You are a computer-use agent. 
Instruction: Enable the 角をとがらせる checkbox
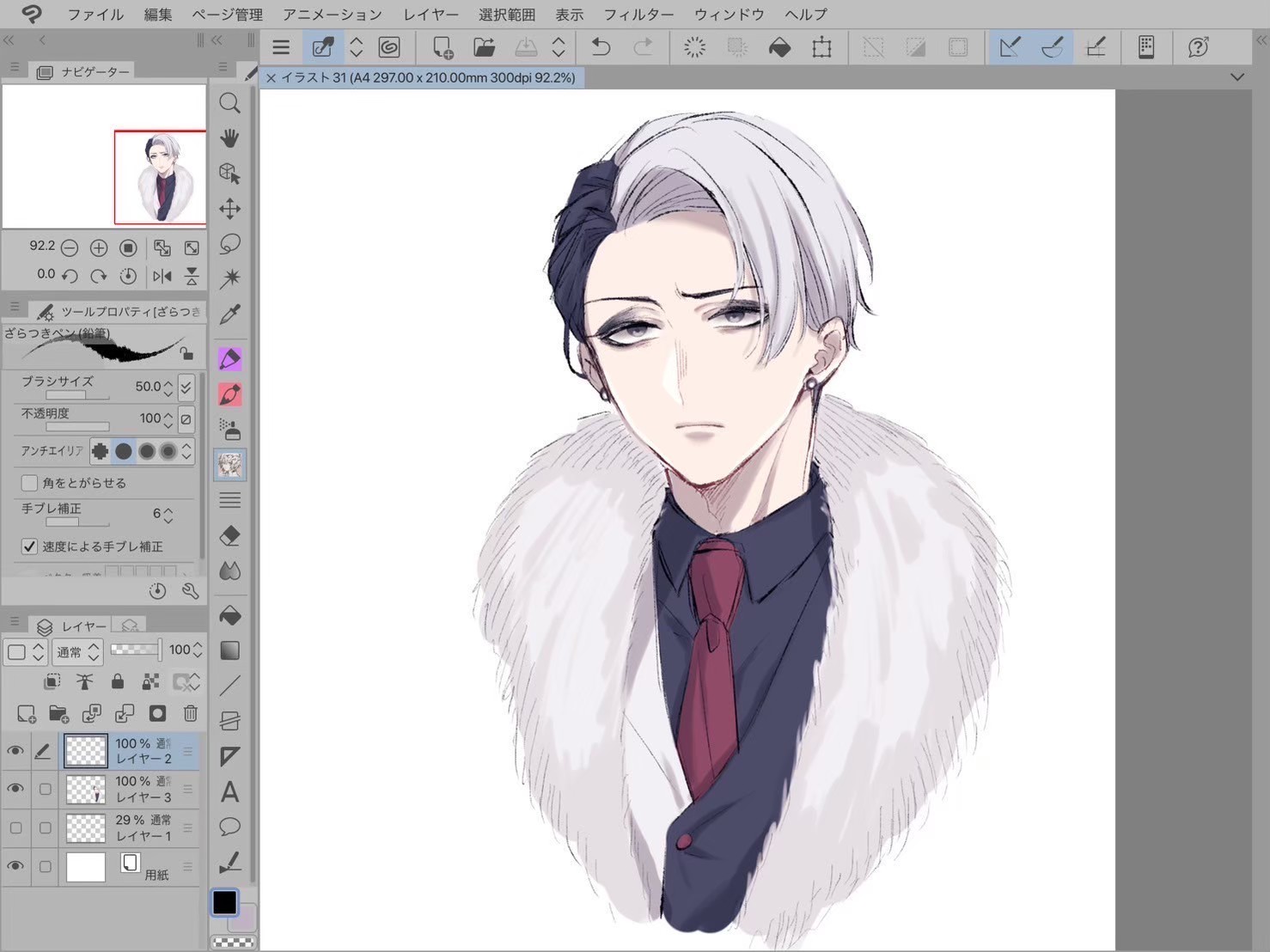tap(30, 483)
